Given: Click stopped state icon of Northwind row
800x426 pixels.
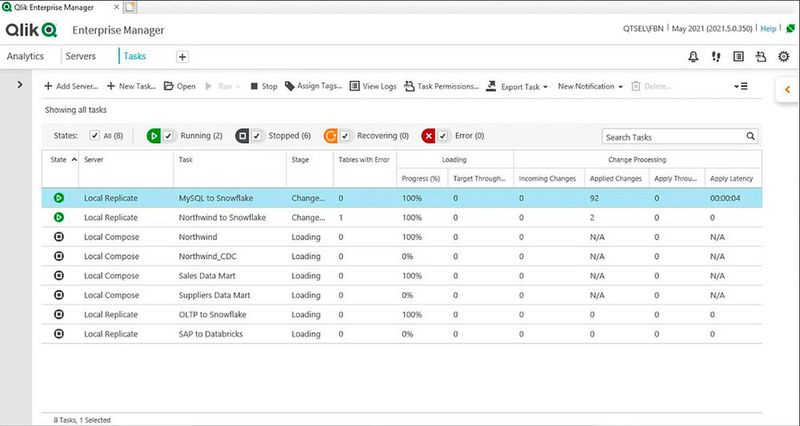Looking at the screenshot, I should (59, 237).
